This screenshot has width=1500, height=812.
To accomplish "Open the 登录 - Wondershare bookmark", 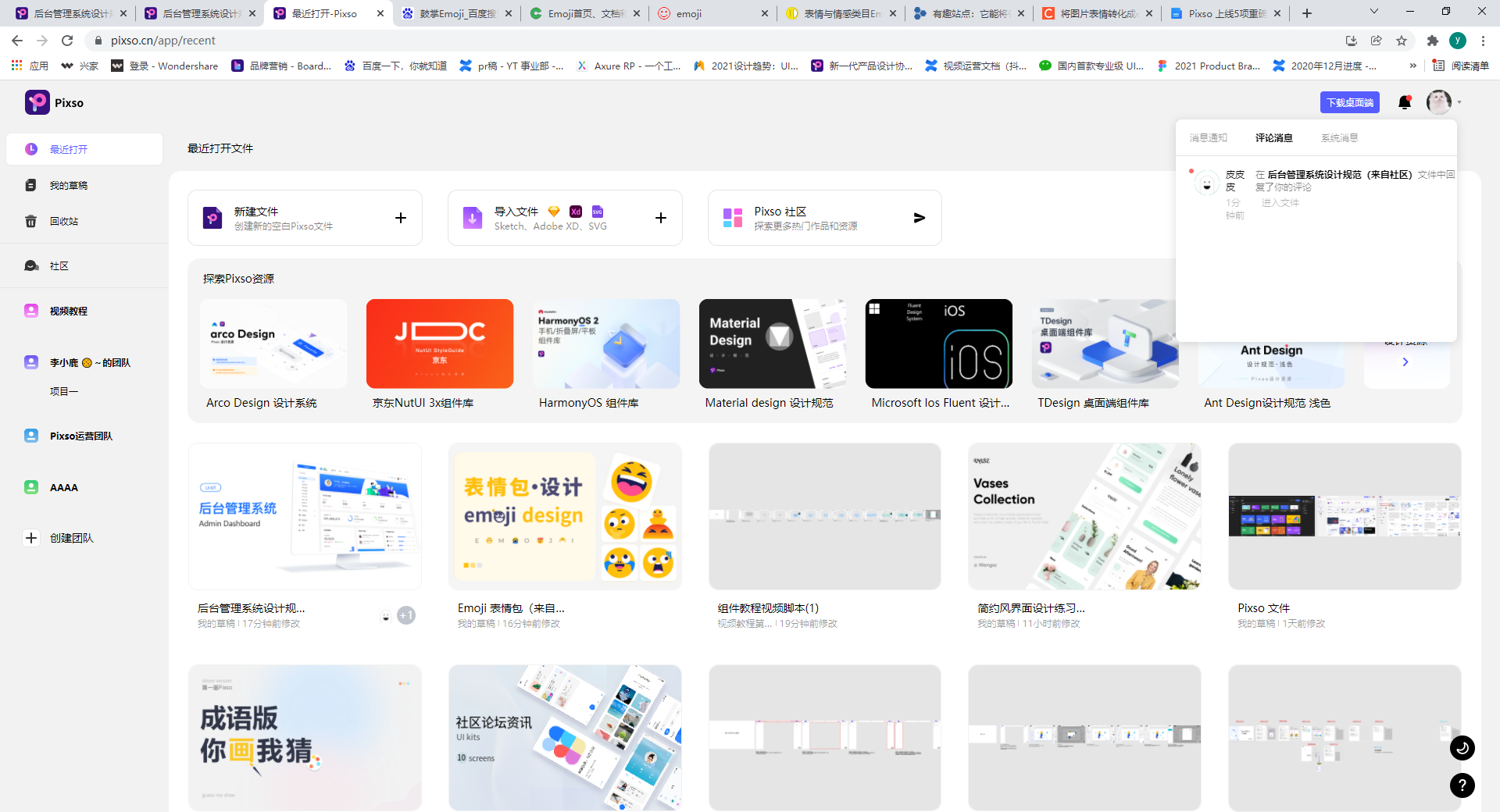I will pyautogui.click(x=165, y=66).
